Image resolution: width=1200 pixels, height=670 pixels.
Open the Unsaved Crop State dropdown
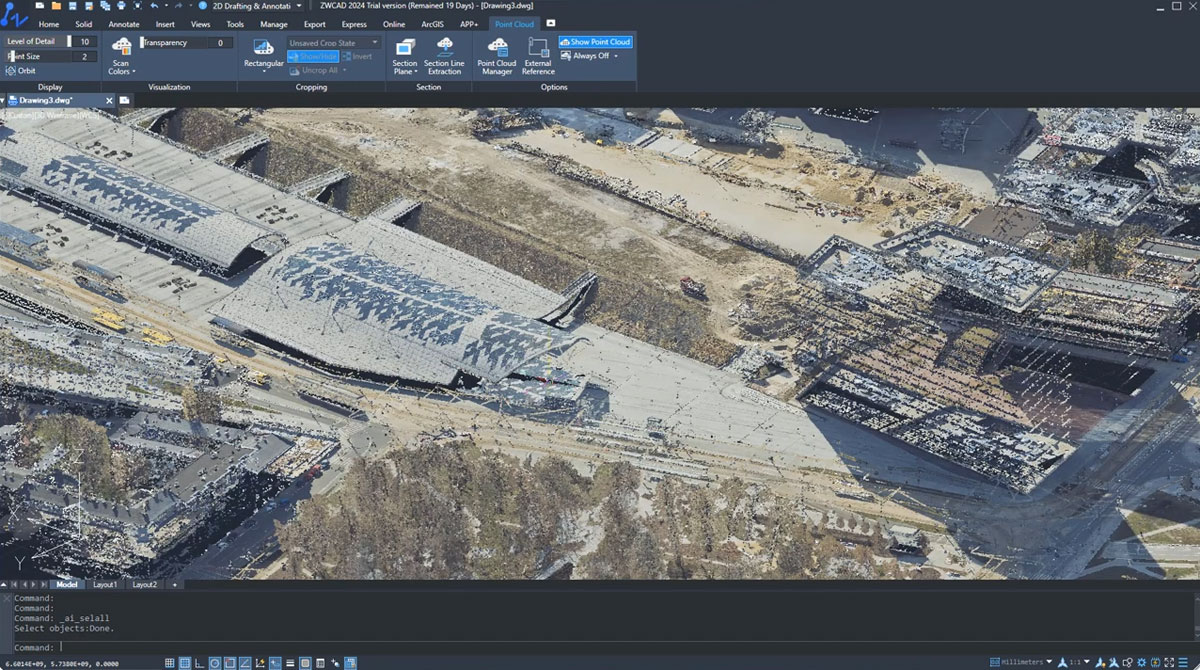pos(334,43)
